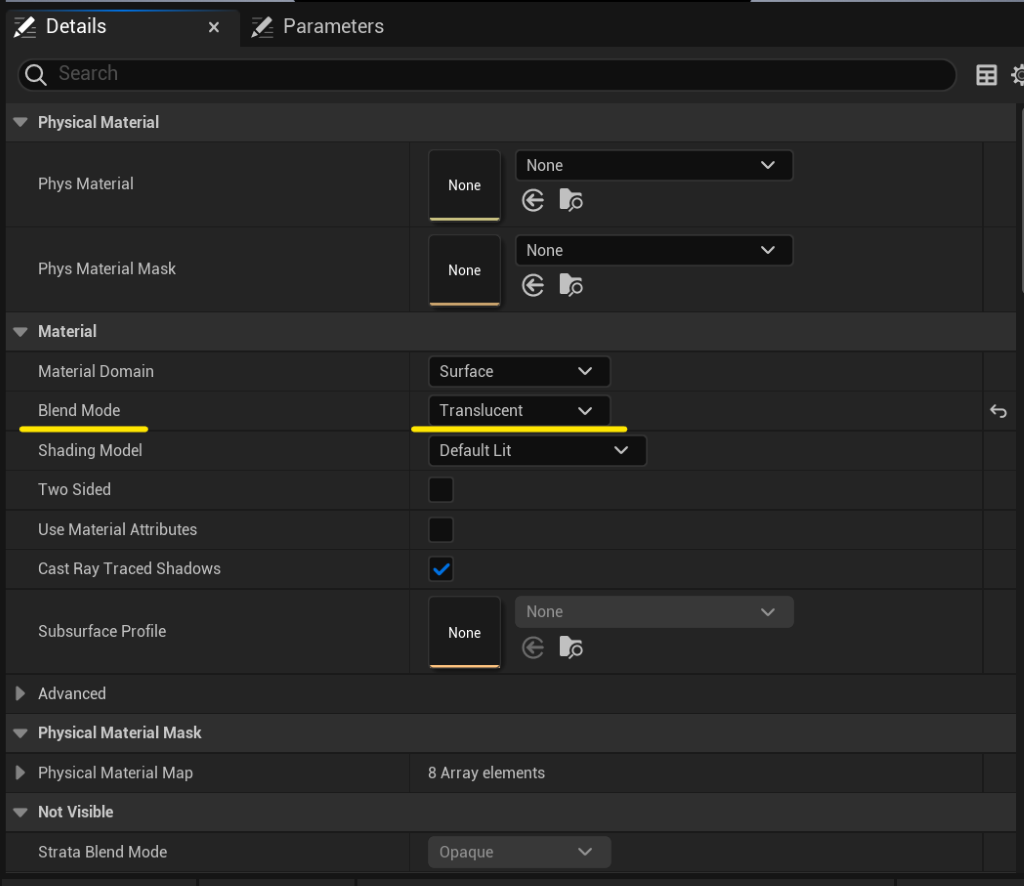The image size is (1024, 886).
Task: Expand the Physical Material Map array
Action: [x=20, y=773]
